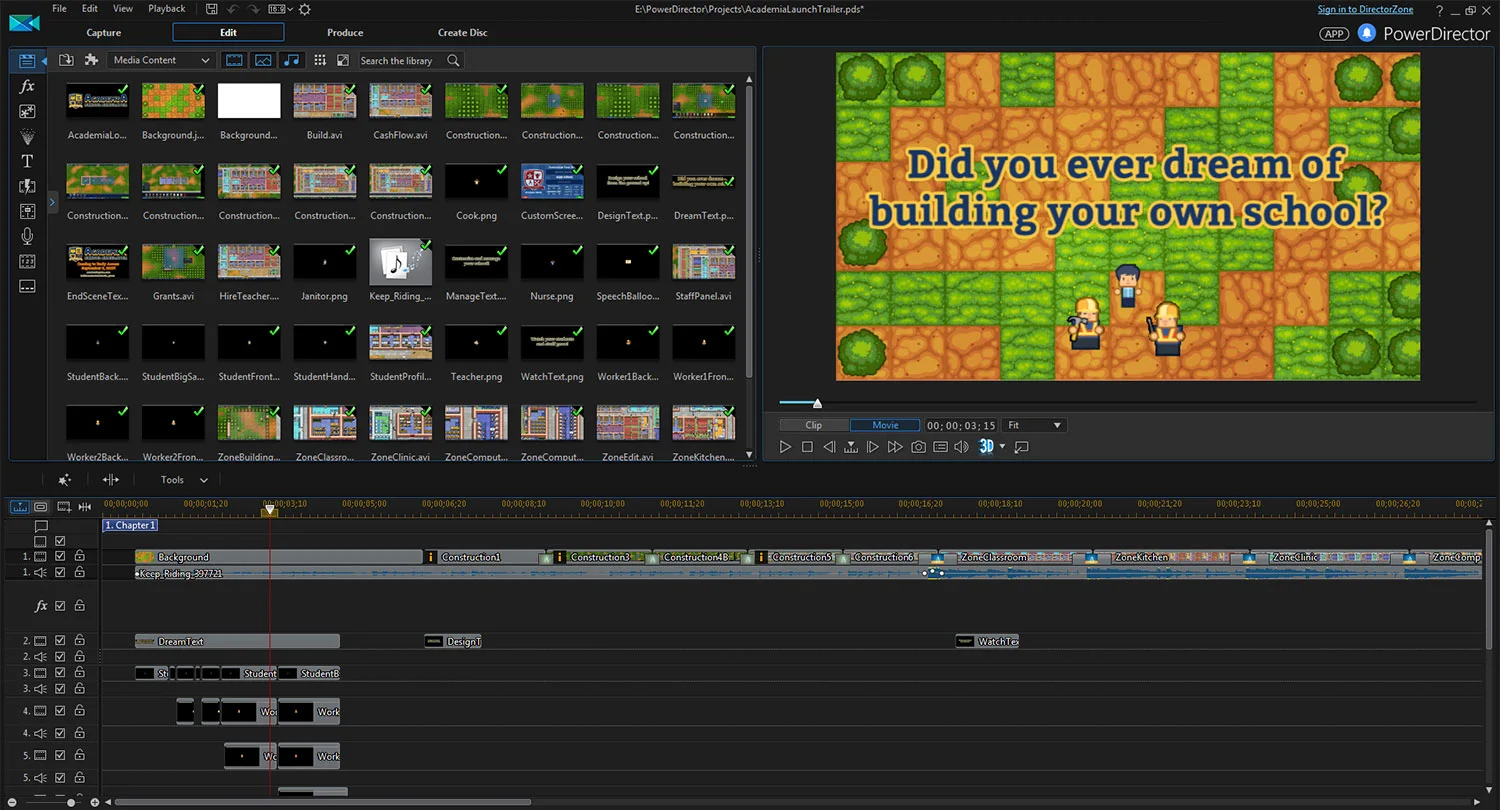This screenshot has width=1500, height=810.
Task: Switch to the Capture tab
Action: coord(103,33)
